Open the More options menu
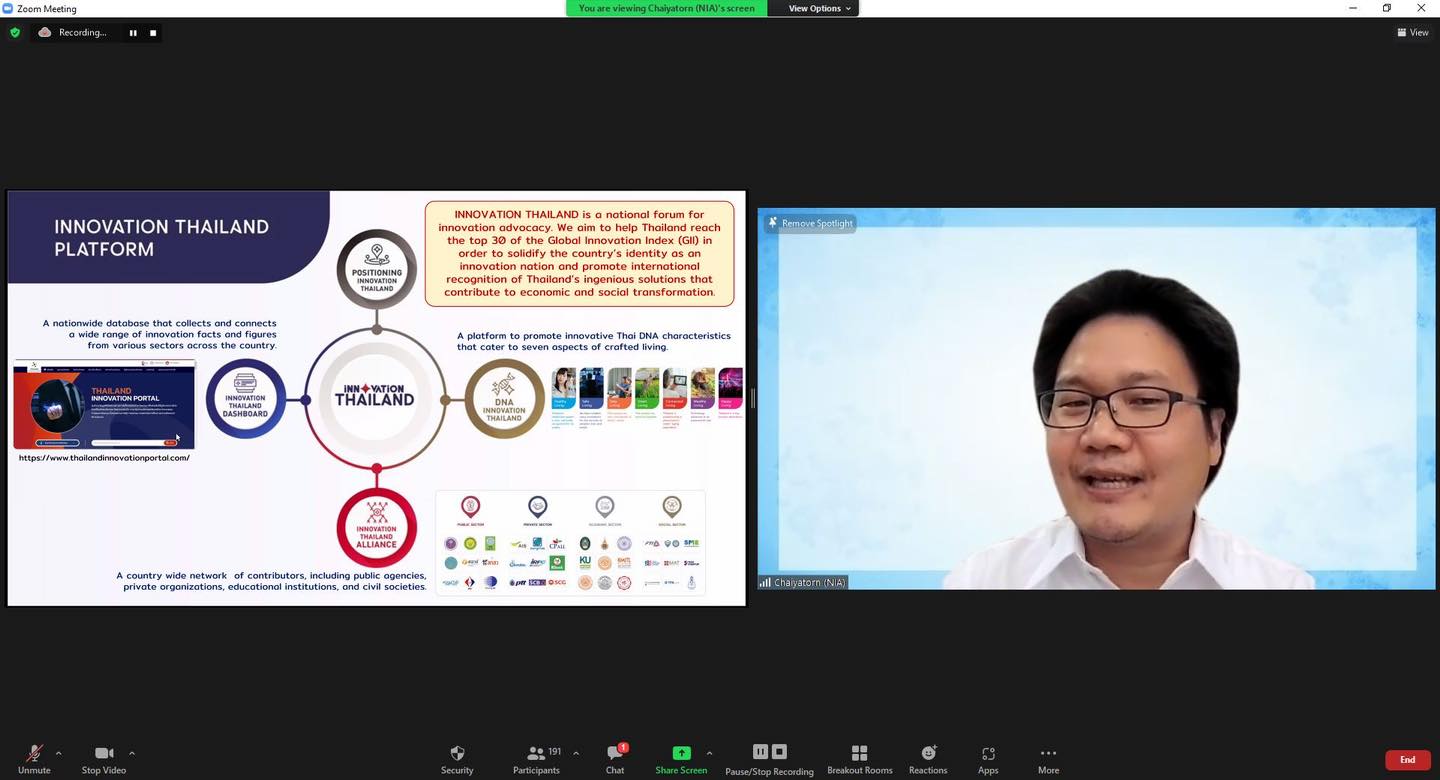The height and width of the screenshot is (780, 1440). [x=1048, y=759]
